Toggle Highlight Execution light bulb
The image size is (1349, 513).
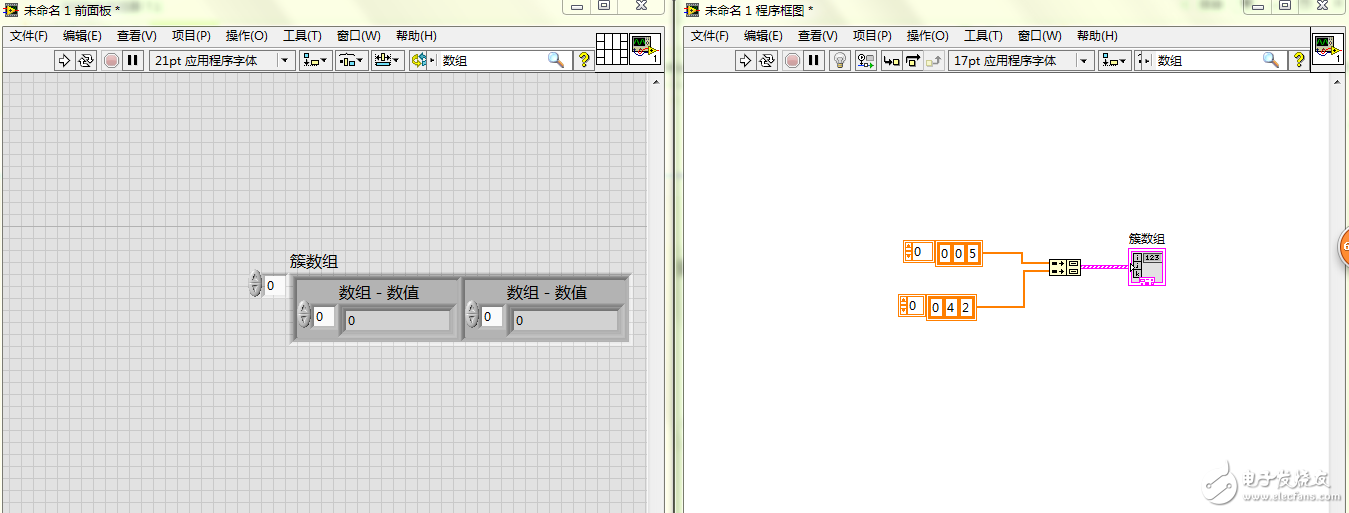coord(840,60)
